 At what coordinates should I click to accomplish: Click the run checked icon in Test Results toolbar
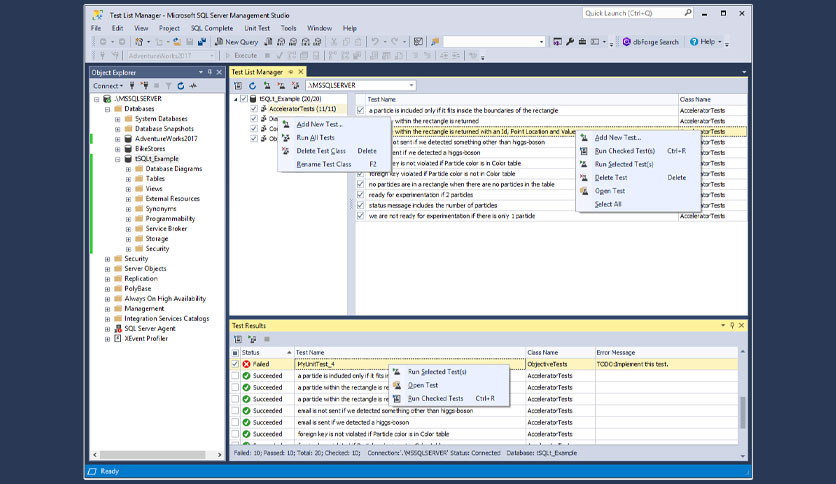tap(238, 339)
